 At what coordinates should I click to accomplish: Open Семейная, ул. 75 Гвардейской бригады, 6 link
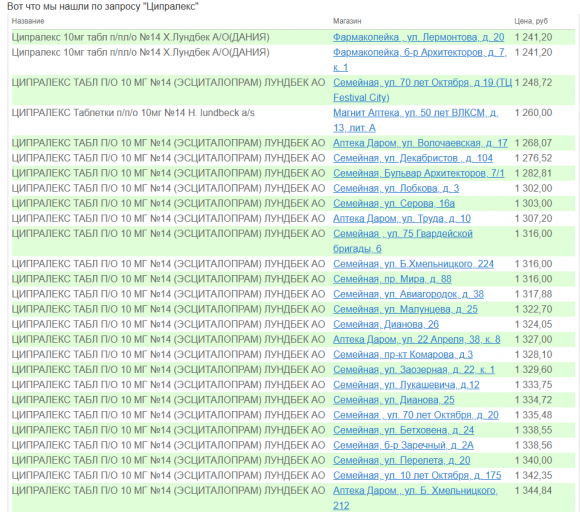click(x=403, y=241)
